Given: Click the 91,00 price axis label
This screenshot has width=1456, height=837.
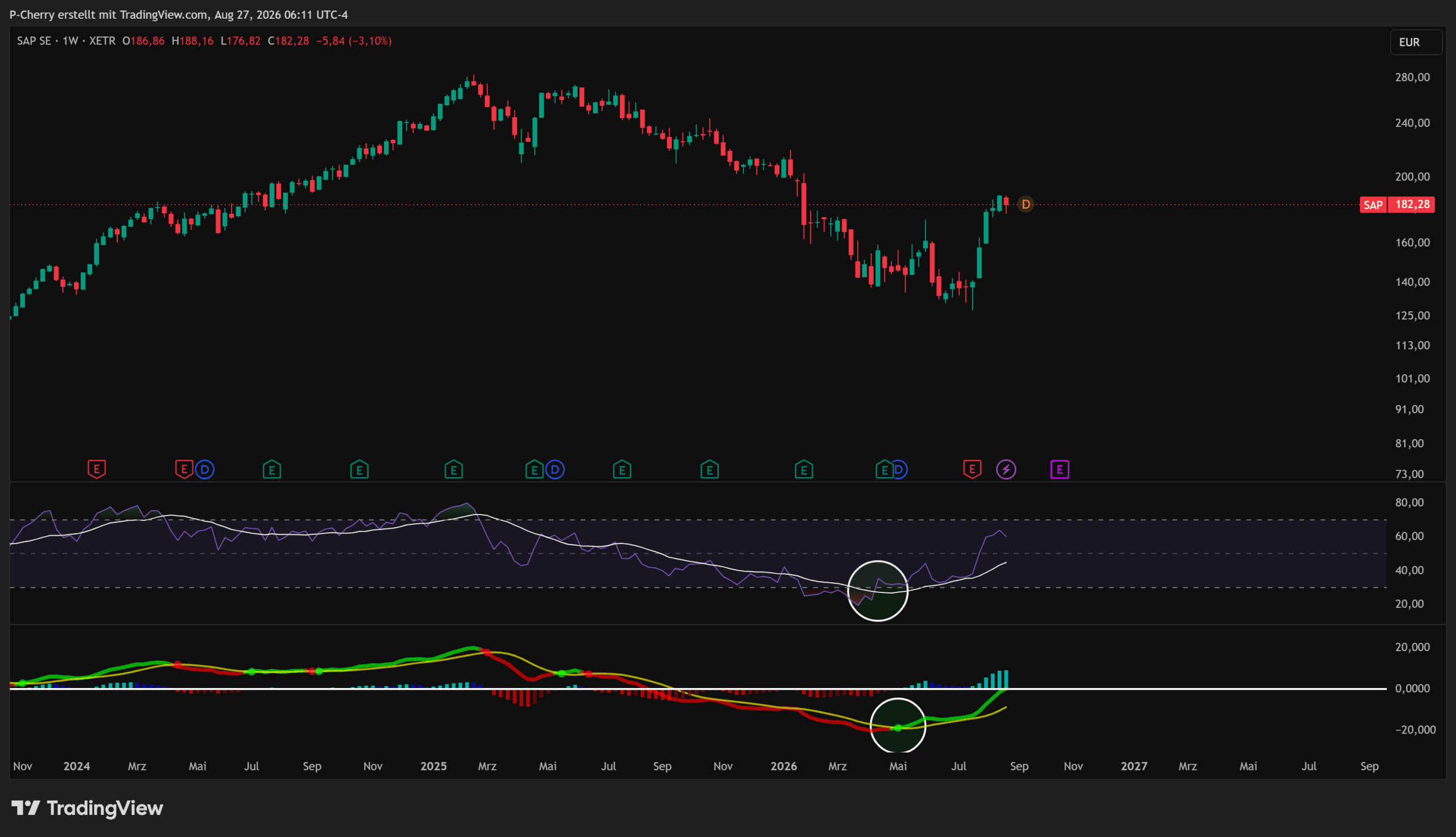Looking at the screenshot, I should point(1409,409).
